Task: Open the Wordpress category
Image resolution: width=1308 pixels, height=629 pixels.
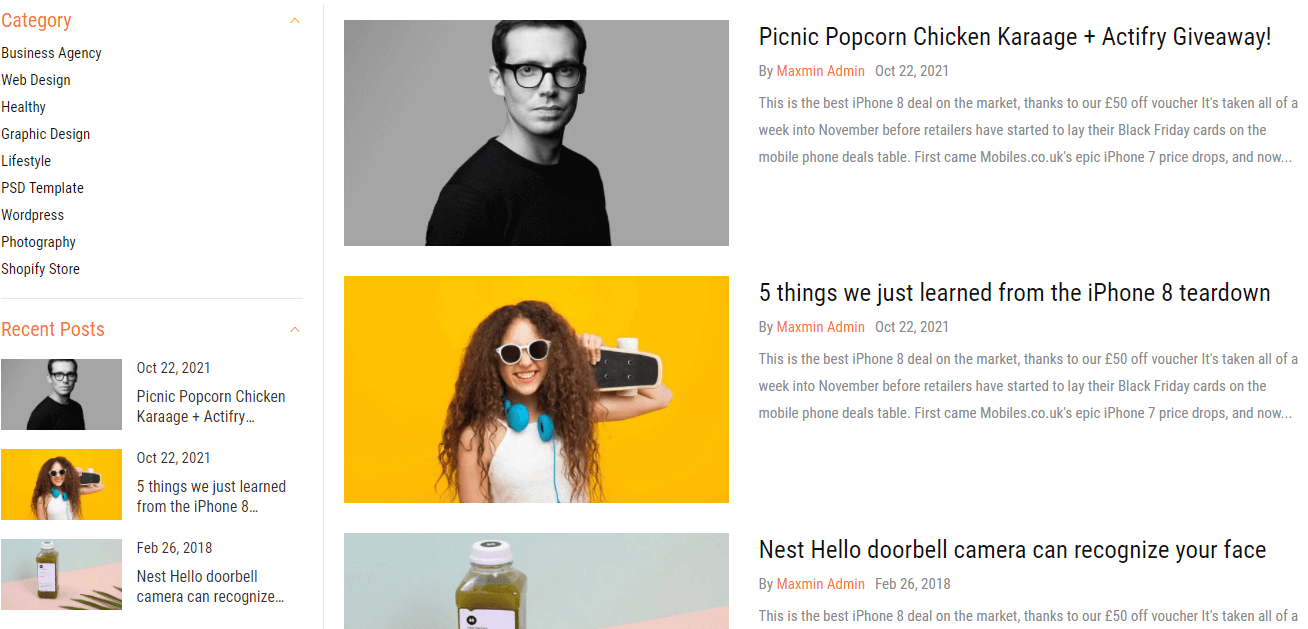Action: (x=32, y=215)
